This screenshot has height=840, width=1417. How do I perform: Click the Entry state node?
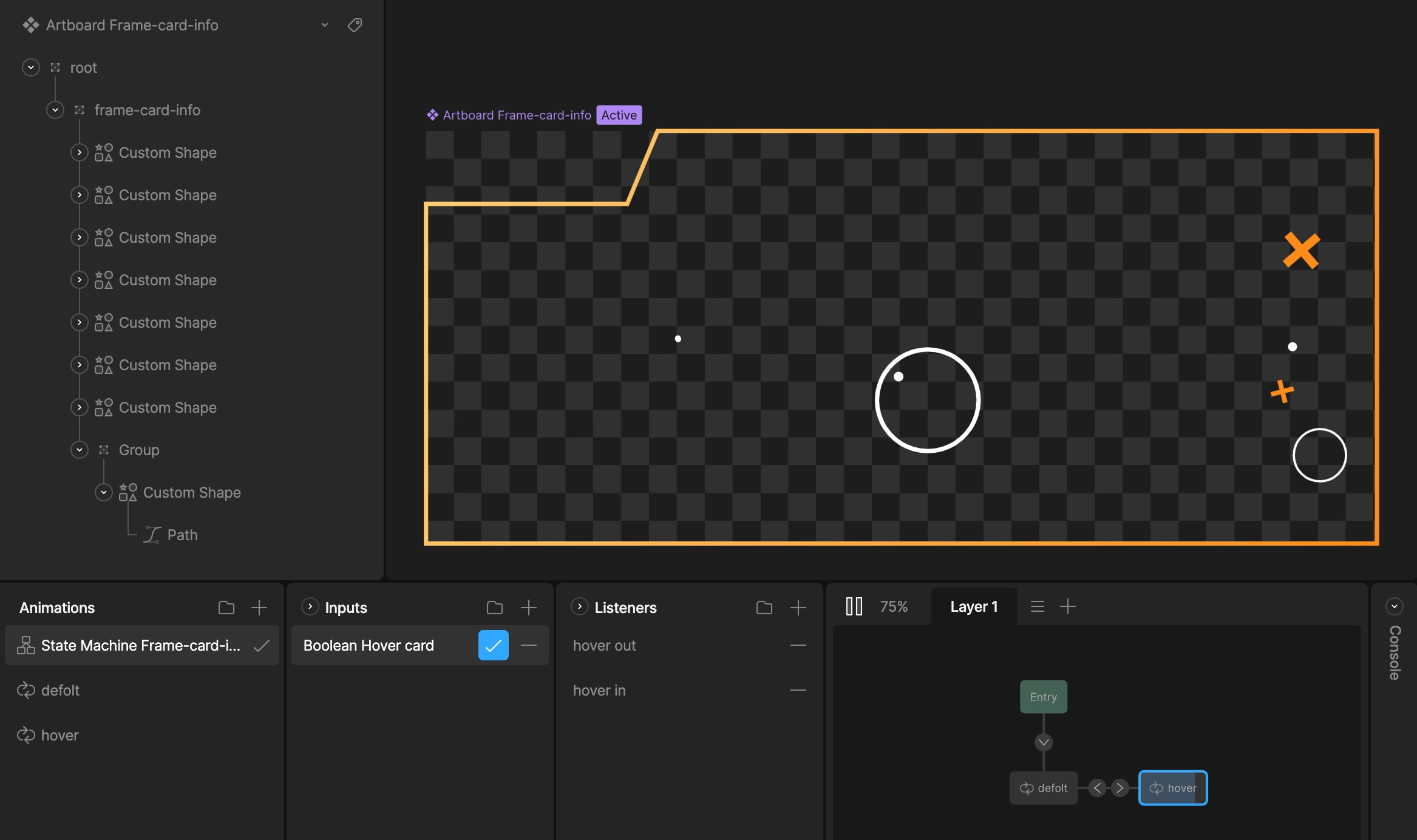click(x=1043, y=697)
